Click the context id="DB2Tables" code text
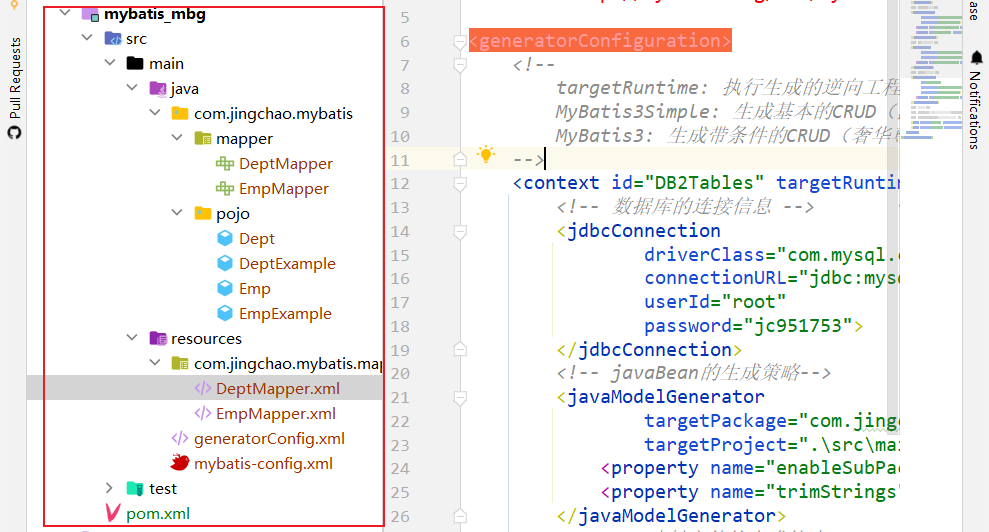The width and height of the screenshot is (989, 532). (x=638, y=183)
